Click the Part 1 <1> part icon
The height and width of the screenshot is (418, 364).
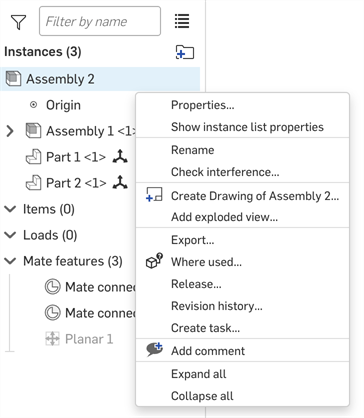33,157
